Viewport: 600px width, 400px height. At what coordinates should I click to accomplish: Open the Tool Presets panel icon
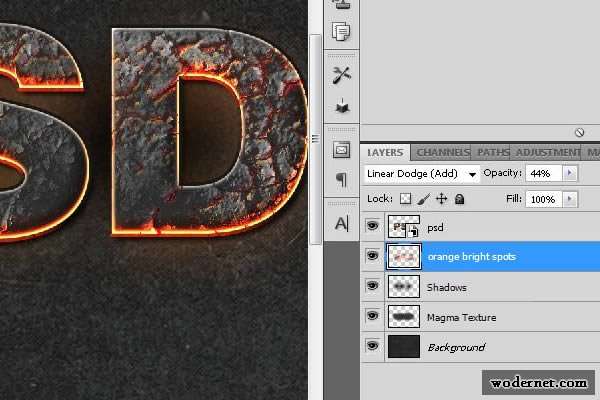tap(341, 75)
